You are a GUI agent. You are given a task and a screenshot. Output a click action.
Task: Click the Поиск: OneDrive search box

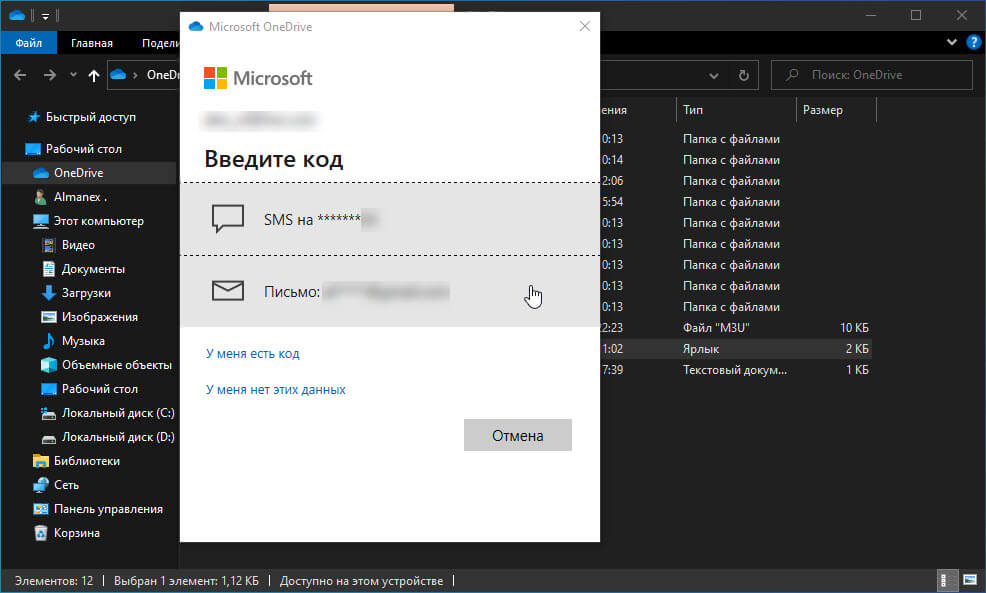pyautogui.click(x=872, y=75)
